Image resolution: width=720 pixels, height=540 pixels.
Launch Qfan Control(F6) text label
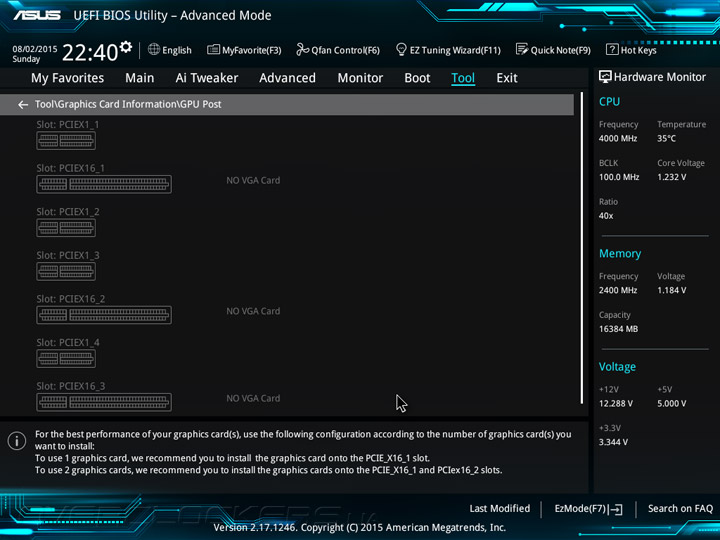345,50
